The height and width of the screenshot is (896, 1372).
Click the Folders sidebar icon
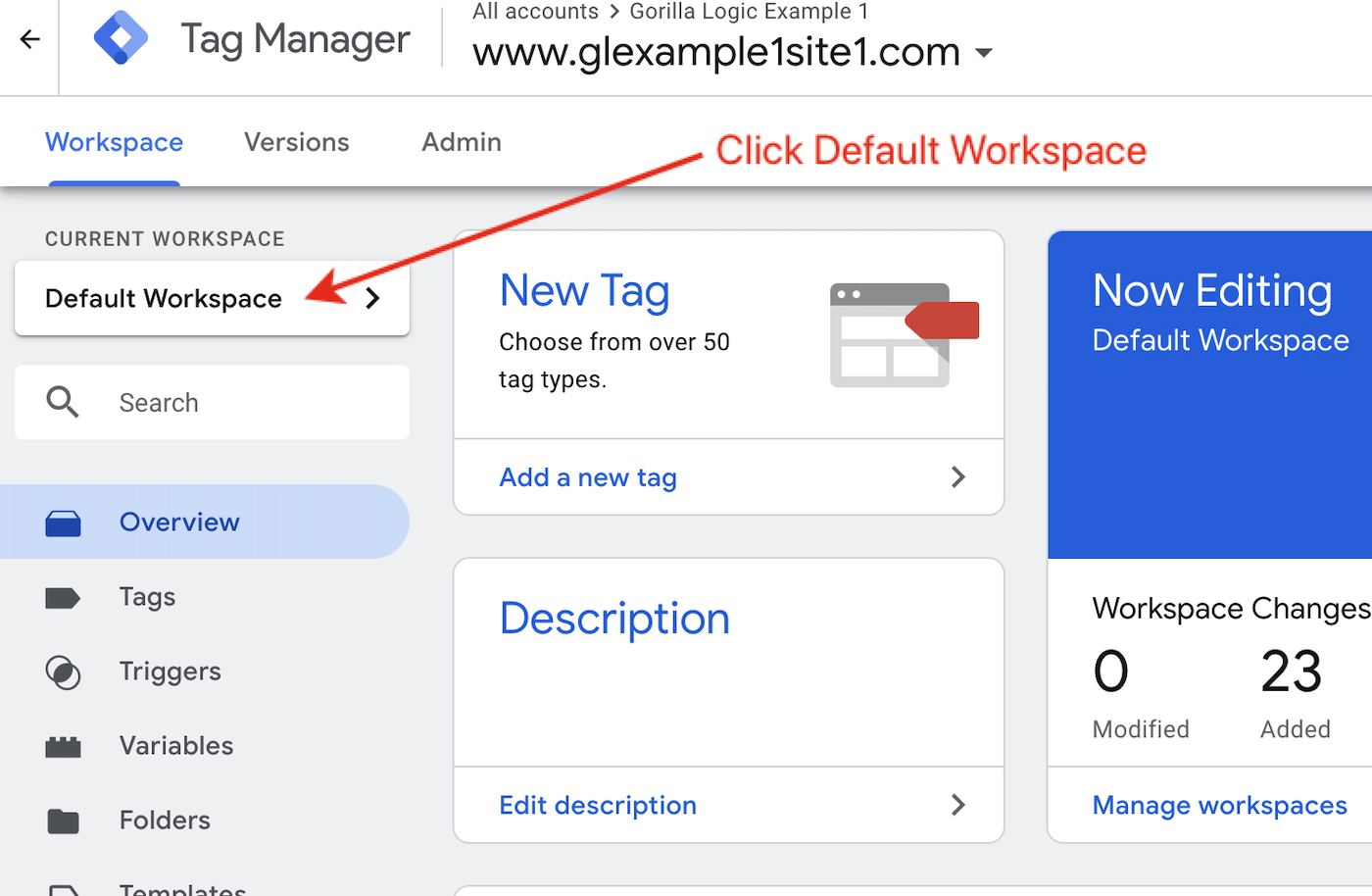pos(63,821)
